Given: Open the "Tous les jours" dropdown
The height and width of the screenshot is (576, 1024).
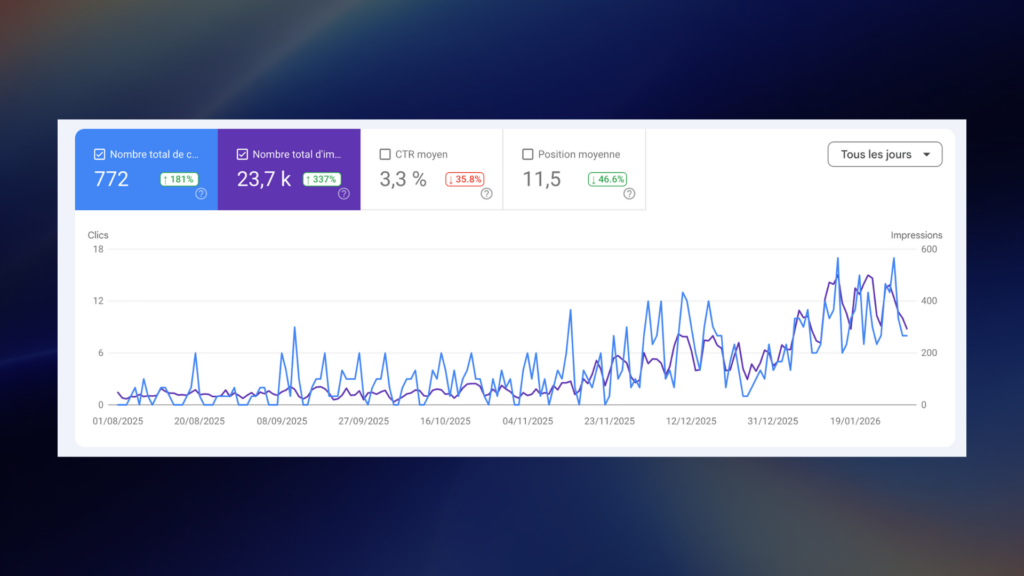Looking at the screenshot, I should pos(884,154).
